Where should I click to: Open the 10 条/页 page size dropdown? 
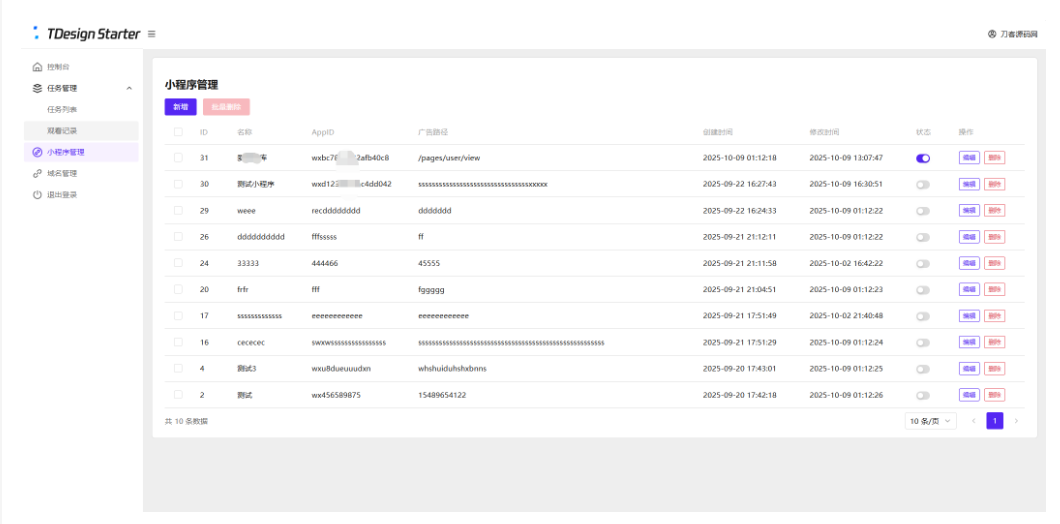point(930,421)
